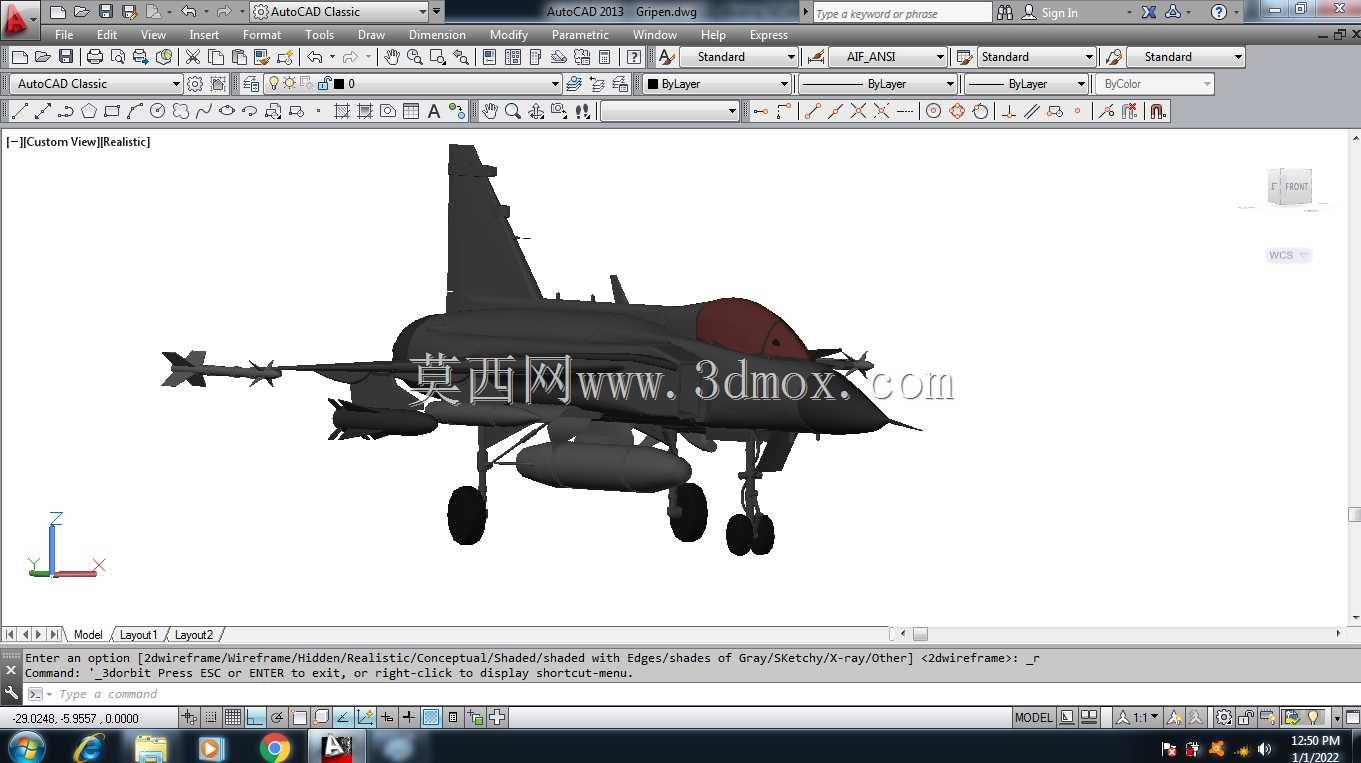This screenshot has height=763, width=1361.
Task: Click the Cut scissors icon
Action: click(193, 57)
